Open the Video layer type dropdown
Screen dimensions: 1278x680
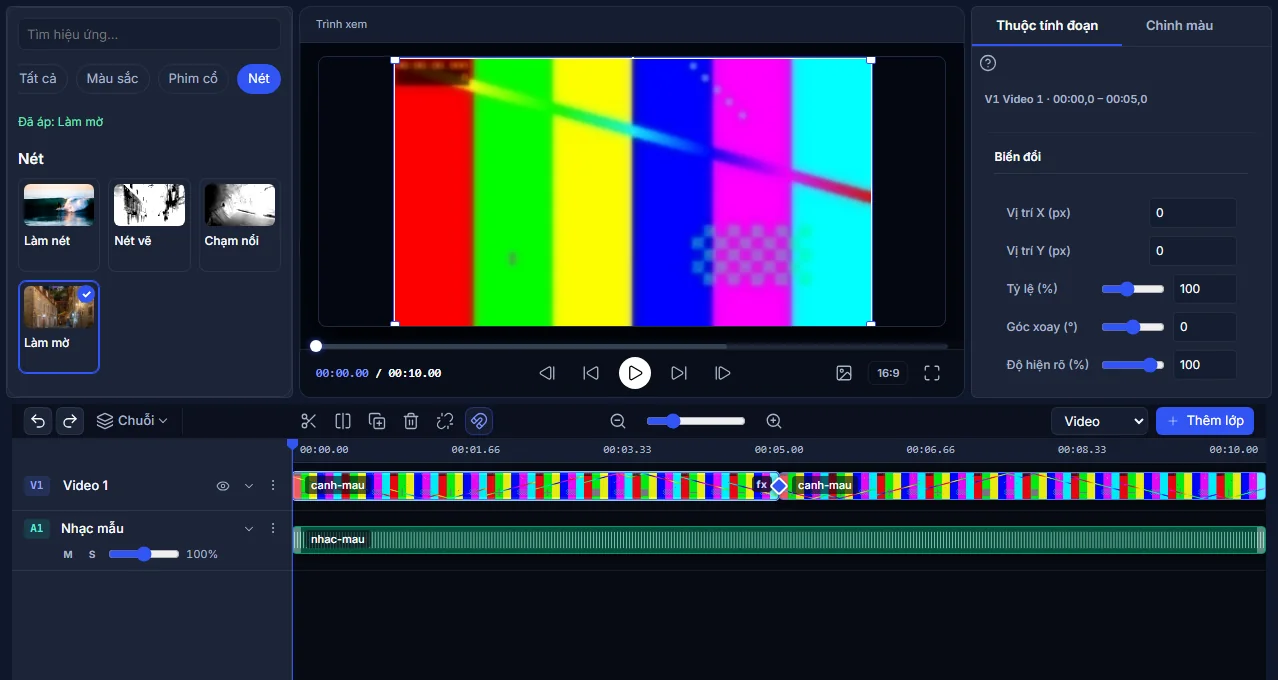pyautogui.click(x=1099, y=421)
